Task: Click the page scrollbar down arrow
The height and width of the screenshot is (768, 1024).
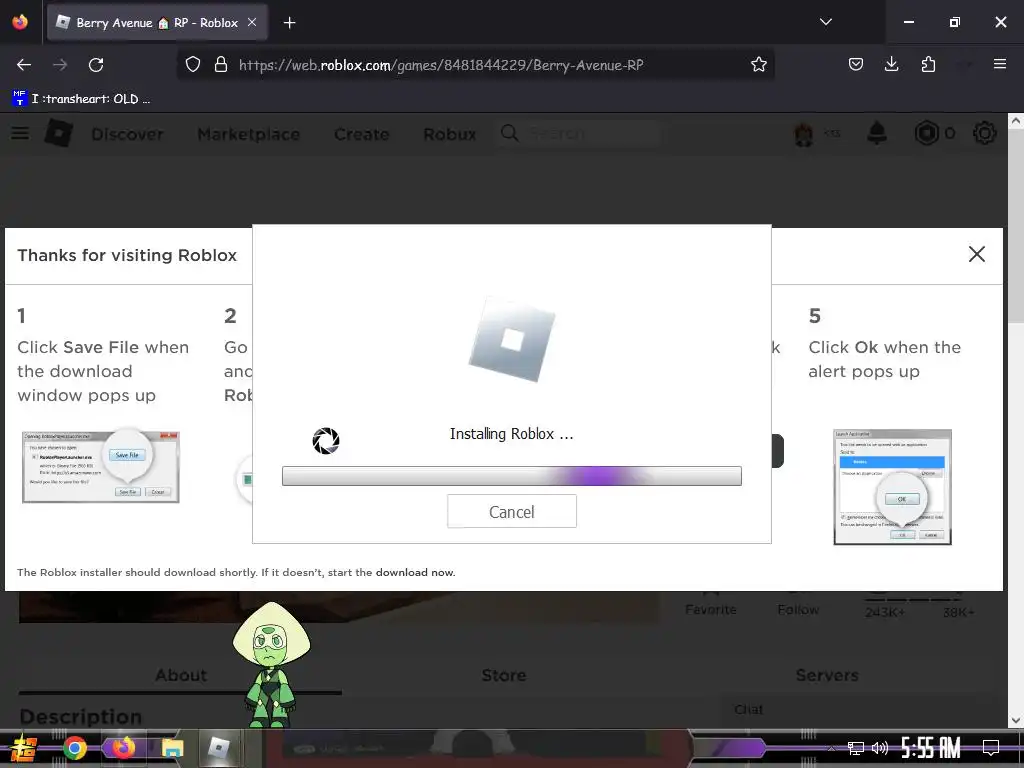Action: 1016,720
